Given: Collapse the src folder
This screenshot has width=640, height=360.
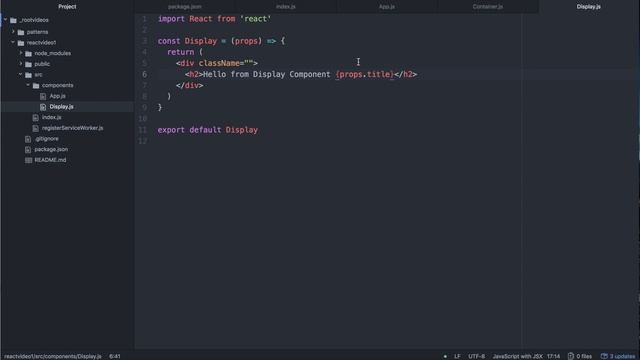Looking at the screenshot, I should tap(21, 74).
